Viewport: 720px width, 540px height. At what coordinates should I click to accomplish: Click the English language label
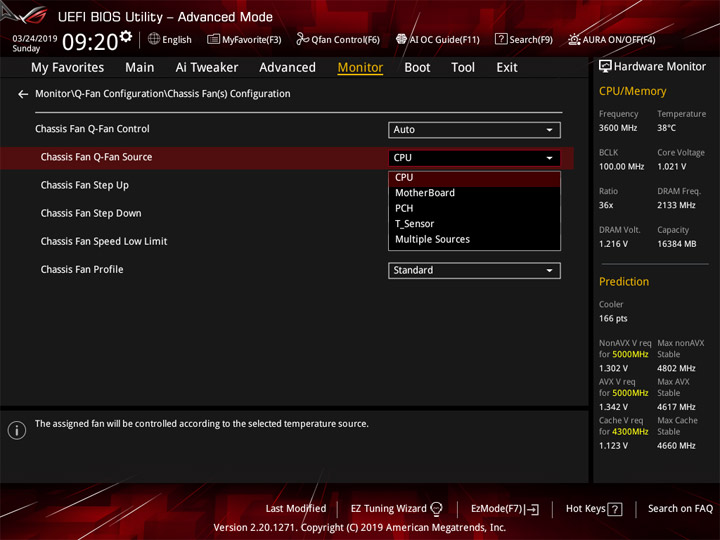click(177, 40)
